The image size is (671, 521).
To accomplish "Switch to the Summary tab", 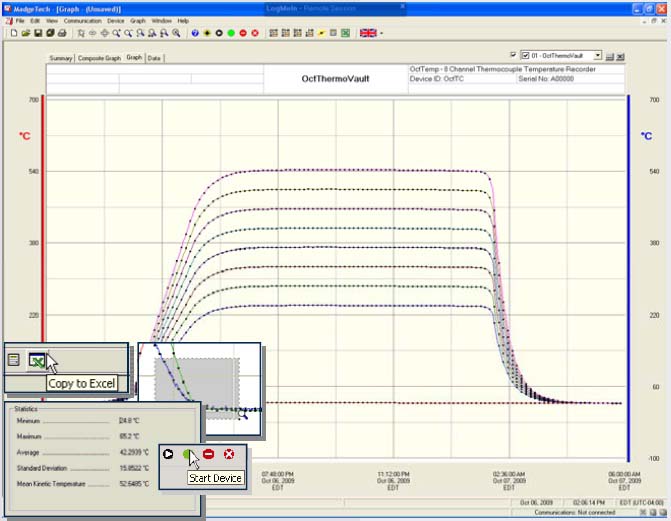I will click(x=60, y=58).
